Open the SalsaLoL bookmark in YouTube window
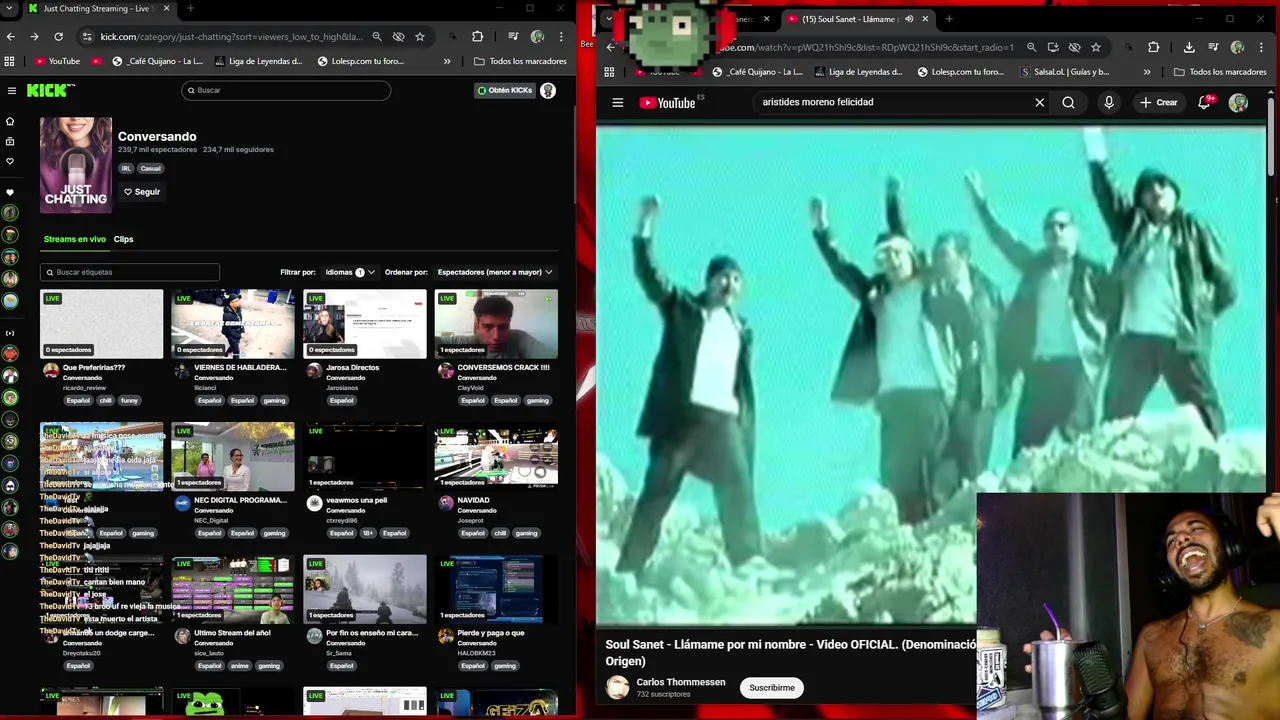1280x720 pixels. (x=1065, y=72)
